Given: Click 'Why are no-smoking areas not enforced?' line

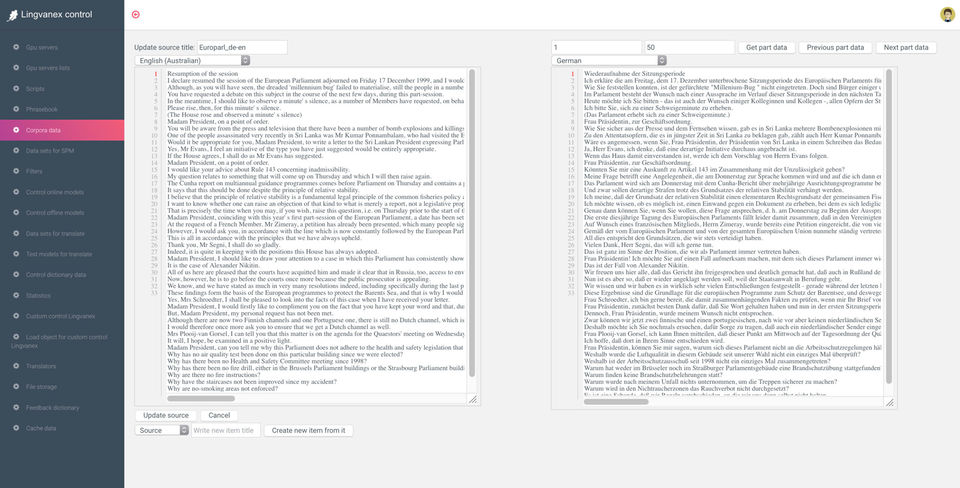Looking at the screenshot, I should [221, 389].
